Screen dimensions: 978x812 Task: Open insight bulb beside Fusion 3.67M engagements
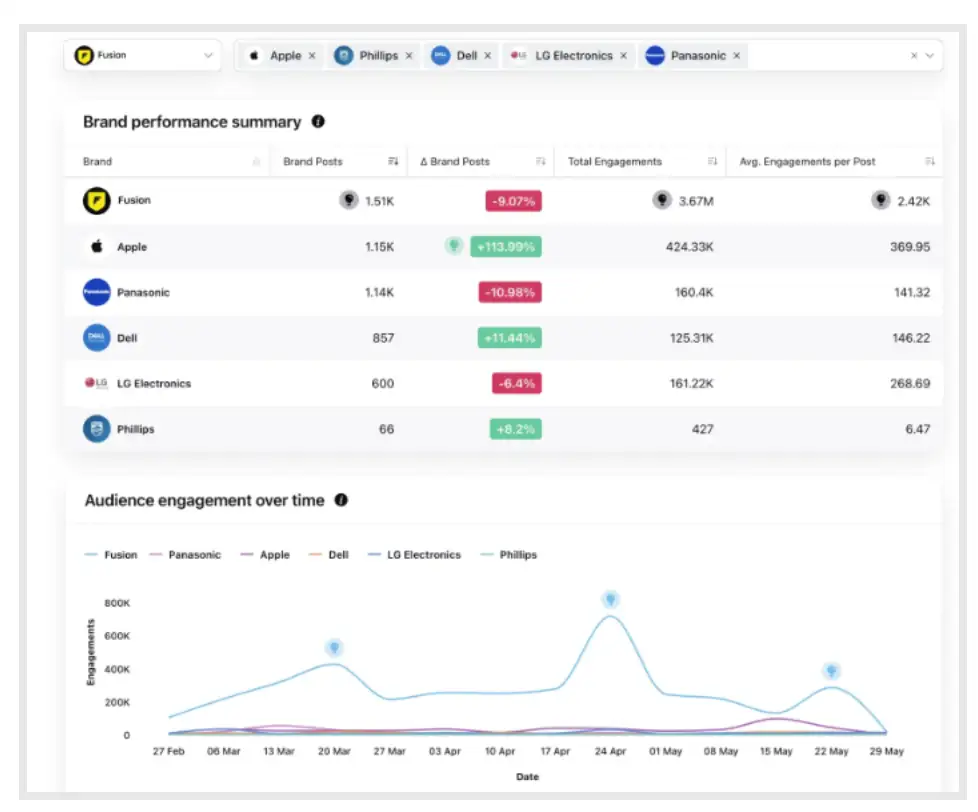tap(662, 200)
